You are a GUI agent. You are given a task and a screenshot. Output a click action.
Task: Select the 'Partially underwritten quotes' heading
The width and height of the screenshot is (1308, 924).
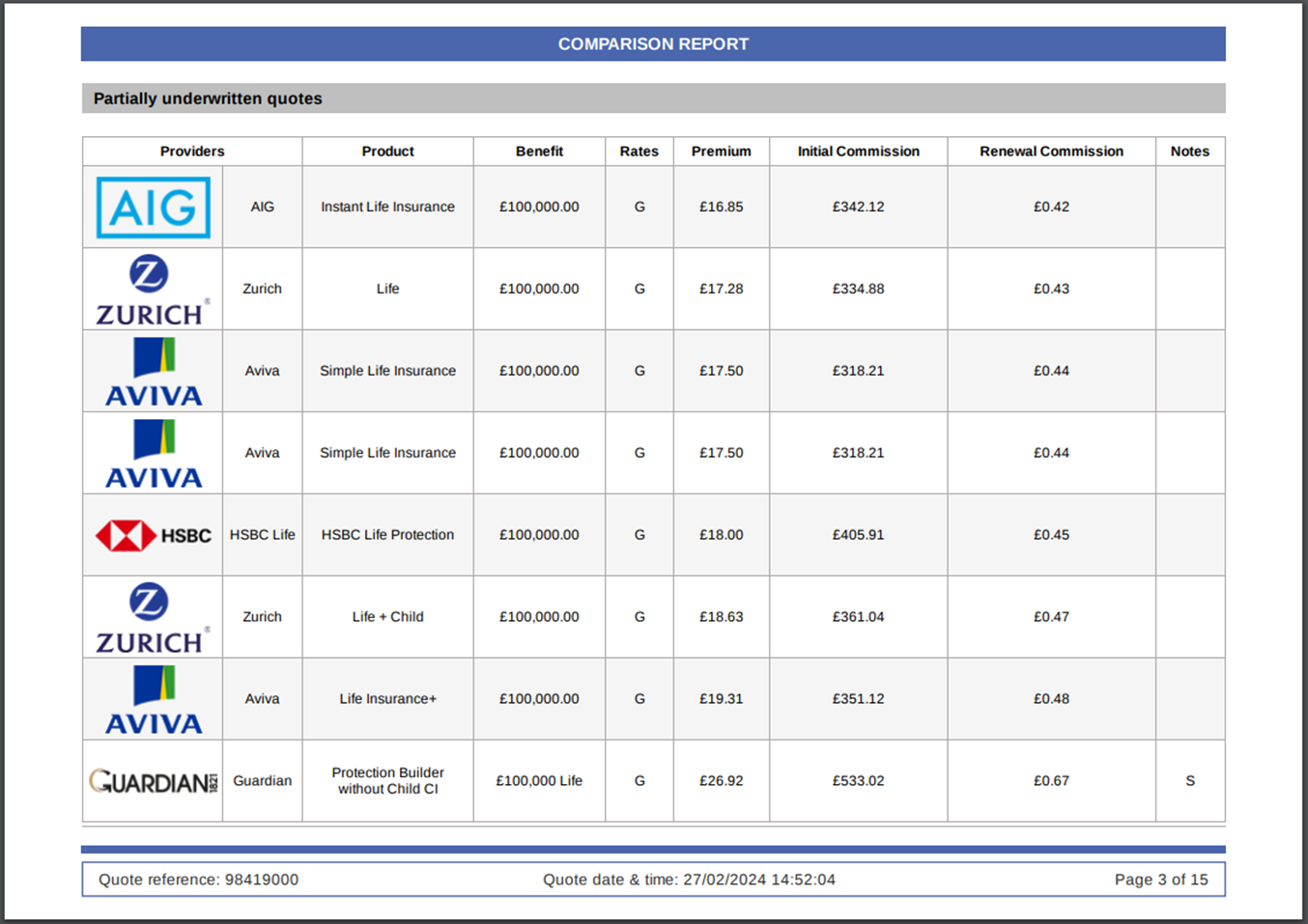pyautogui.click(x=208, y=98)
